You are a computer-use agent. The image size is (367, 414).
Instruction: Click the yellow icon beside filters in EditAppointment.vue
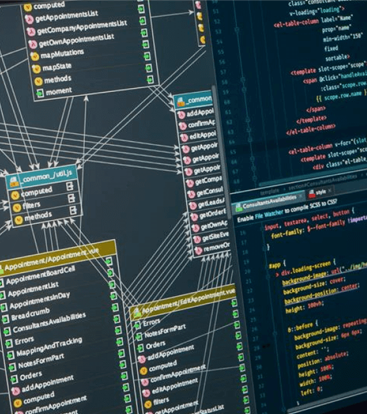click(x=148, y=404)
